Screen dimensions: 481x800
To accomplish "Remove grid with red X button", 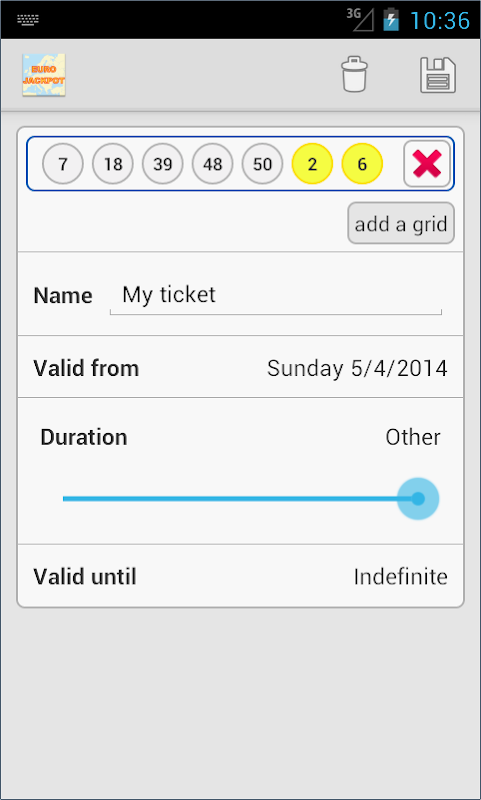I will coord(427,164).
